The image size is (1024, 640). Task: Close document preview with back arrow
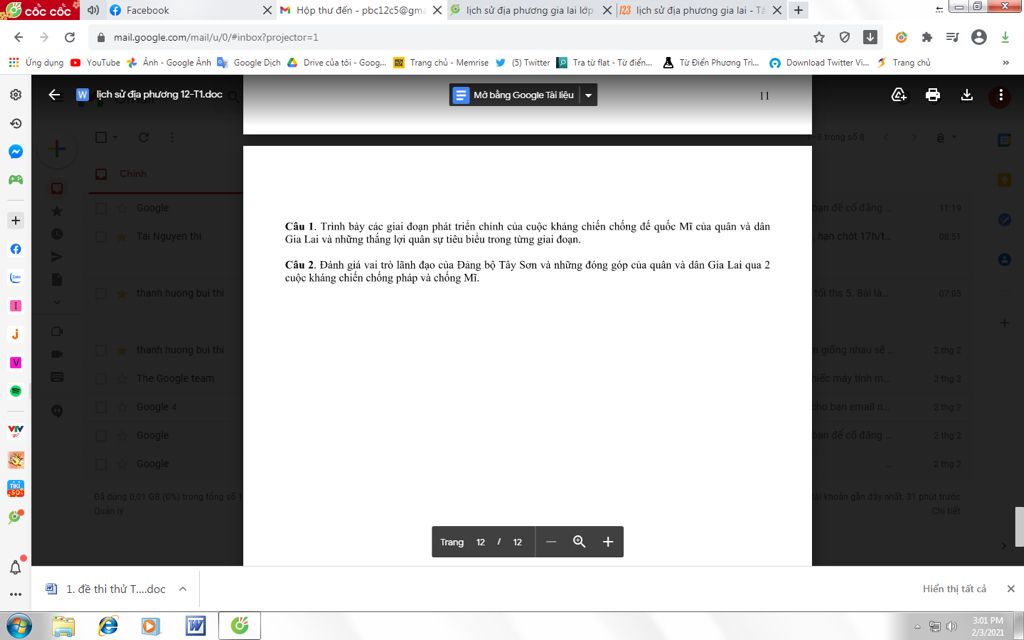coord(54,95)
